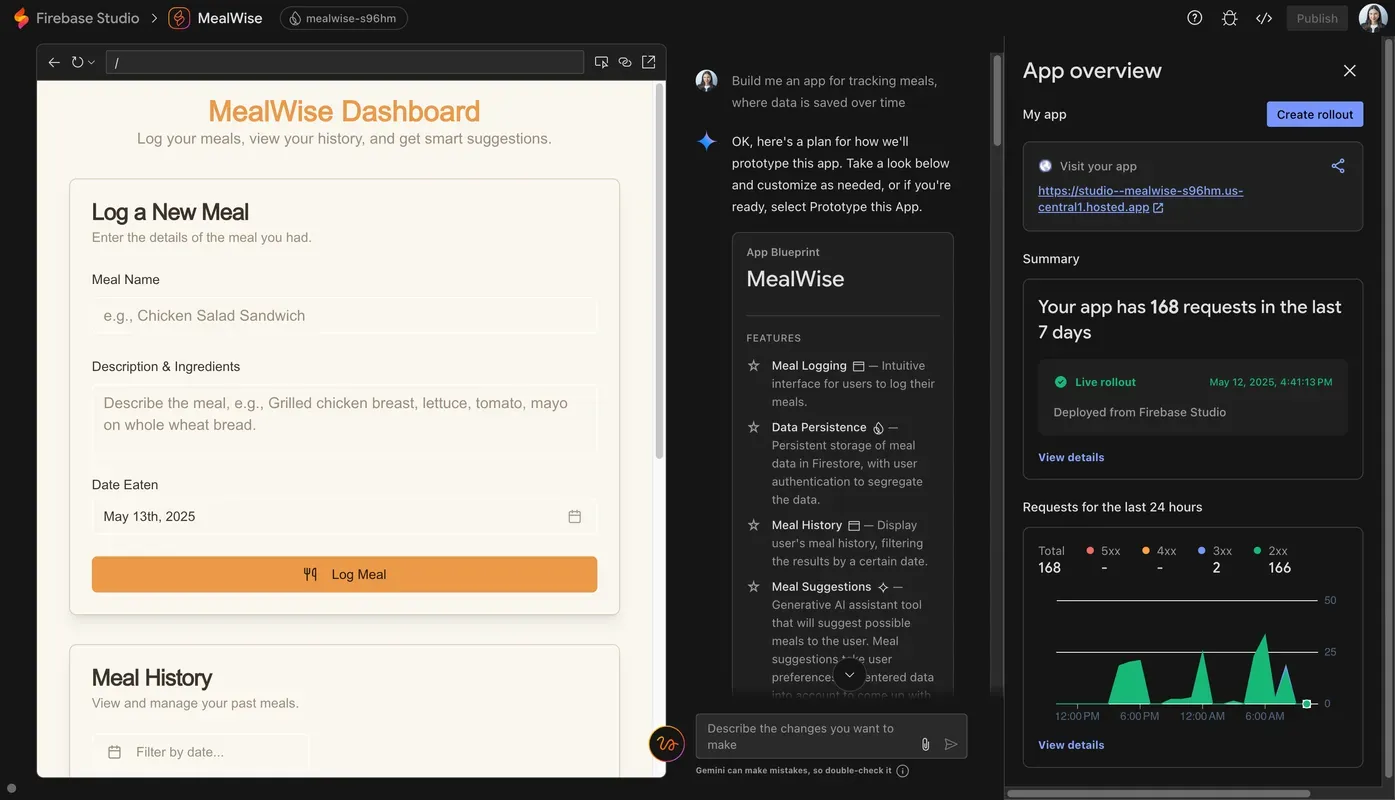1395x800 pixels.
Task: Click the App Blueprint MealWise title
Action: pyautogui.click(x=795, y=279)
